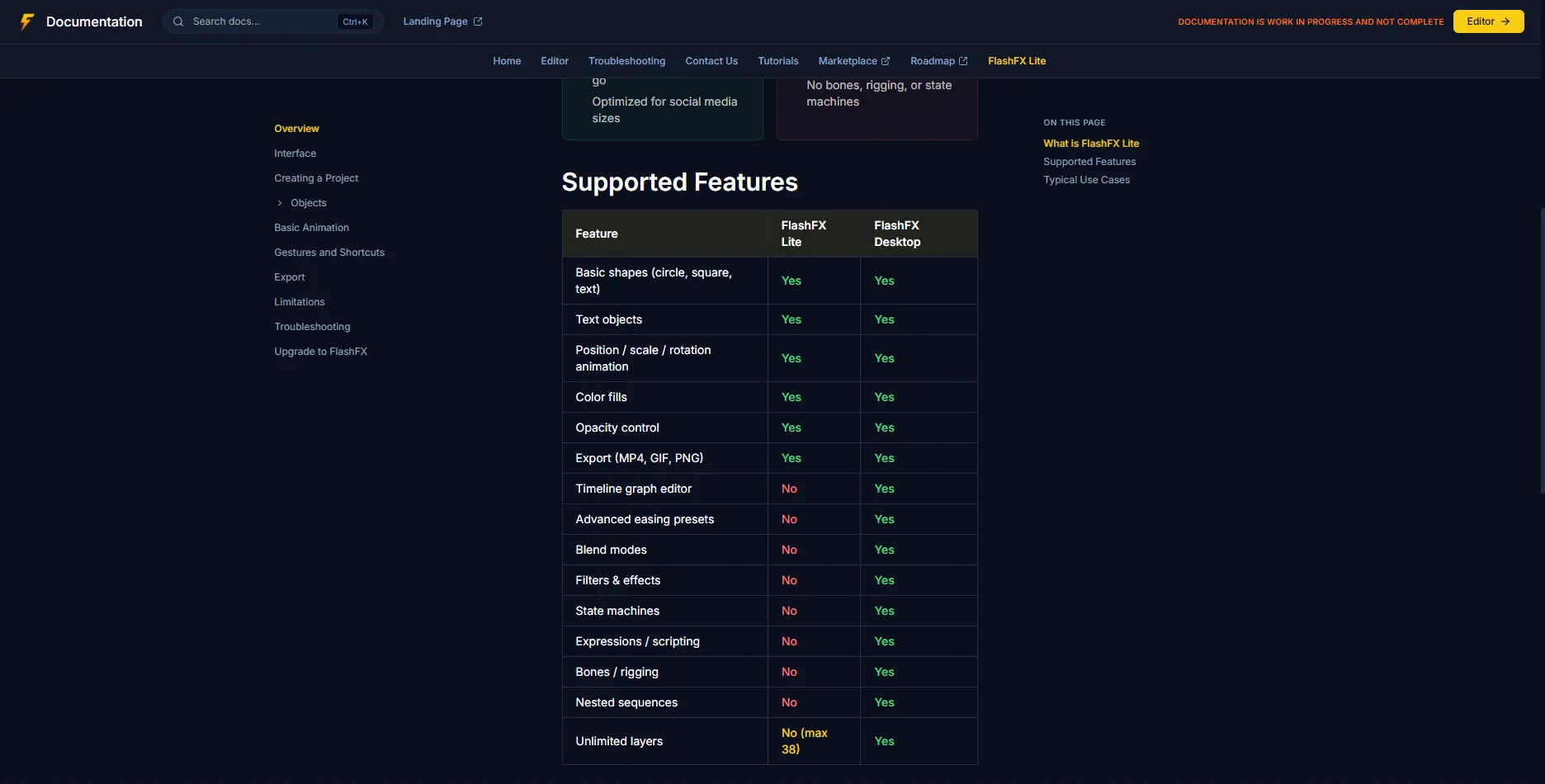
Task: Click the Expressions / scripting cell
Action: click(665, 641)
